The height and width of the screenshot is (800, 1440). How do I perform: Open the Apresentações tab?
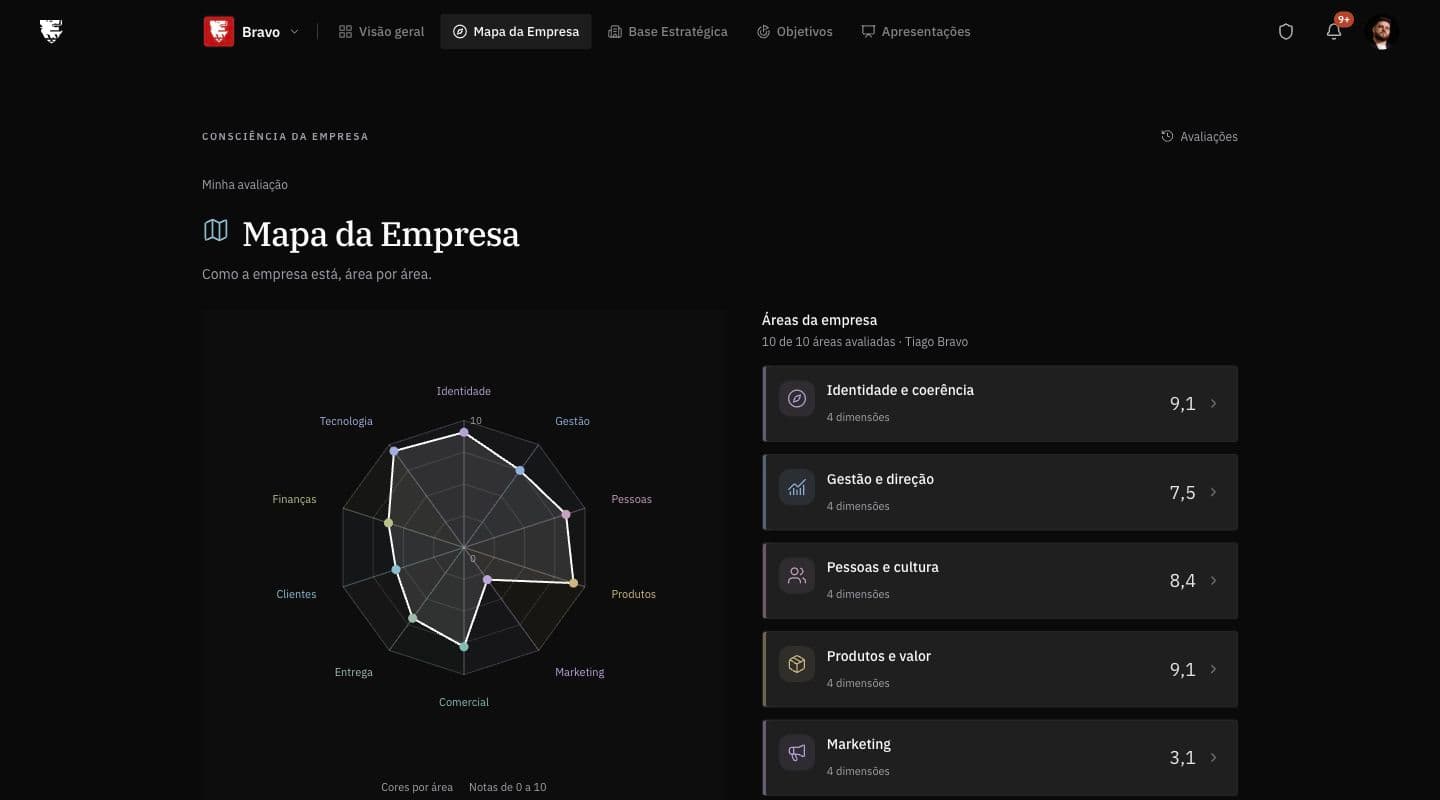coord(915,32)
